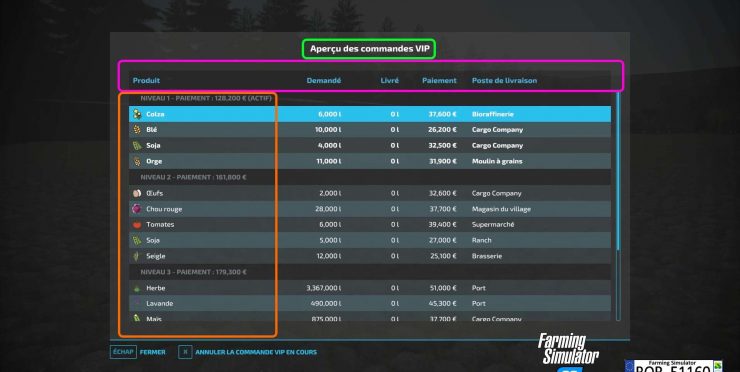The image size is (740, 372).
Task: Select the Lavande order row
Action: pyautogui.click(x=370, y=304)
